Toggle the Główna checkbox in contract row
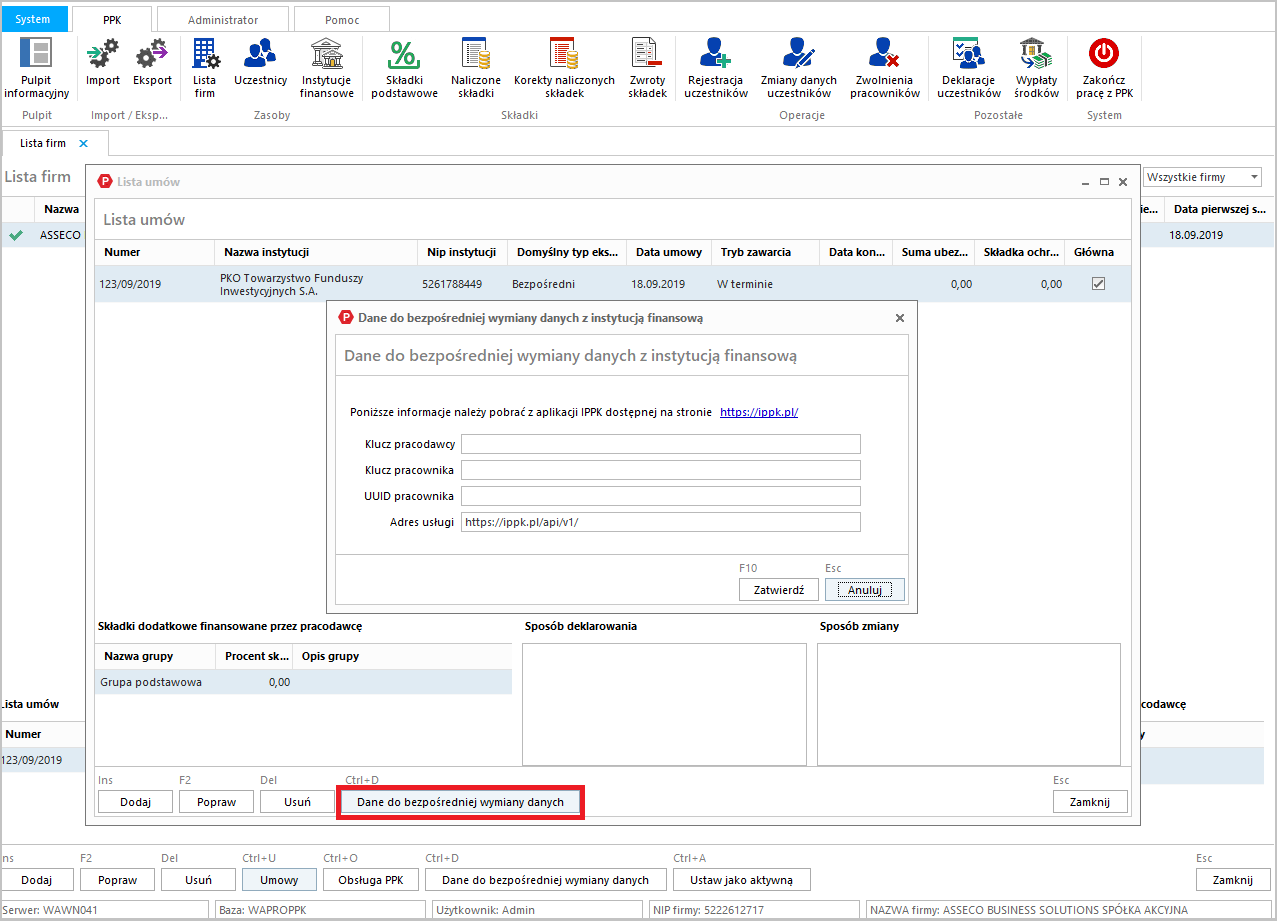1277x921 pixels. click(x=1098, y=284)
